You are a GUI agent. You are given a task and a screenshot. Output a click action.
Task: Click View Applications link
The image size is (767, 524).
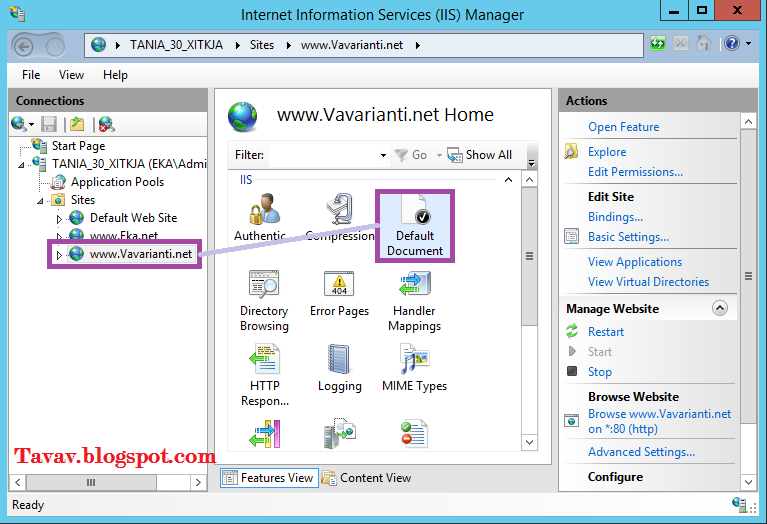635,262
